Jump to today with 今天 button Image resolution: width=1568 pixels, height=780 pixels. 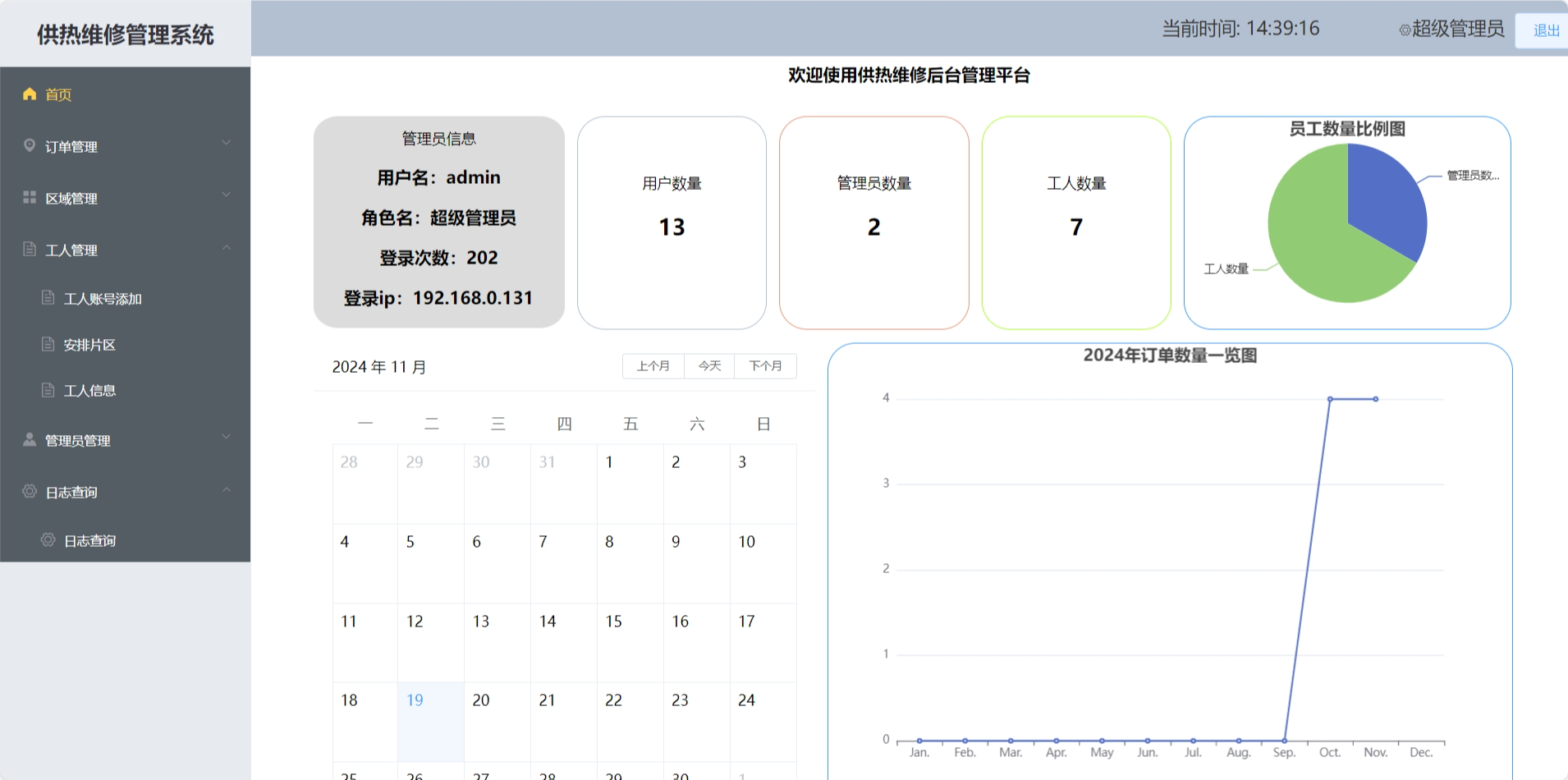709,365
